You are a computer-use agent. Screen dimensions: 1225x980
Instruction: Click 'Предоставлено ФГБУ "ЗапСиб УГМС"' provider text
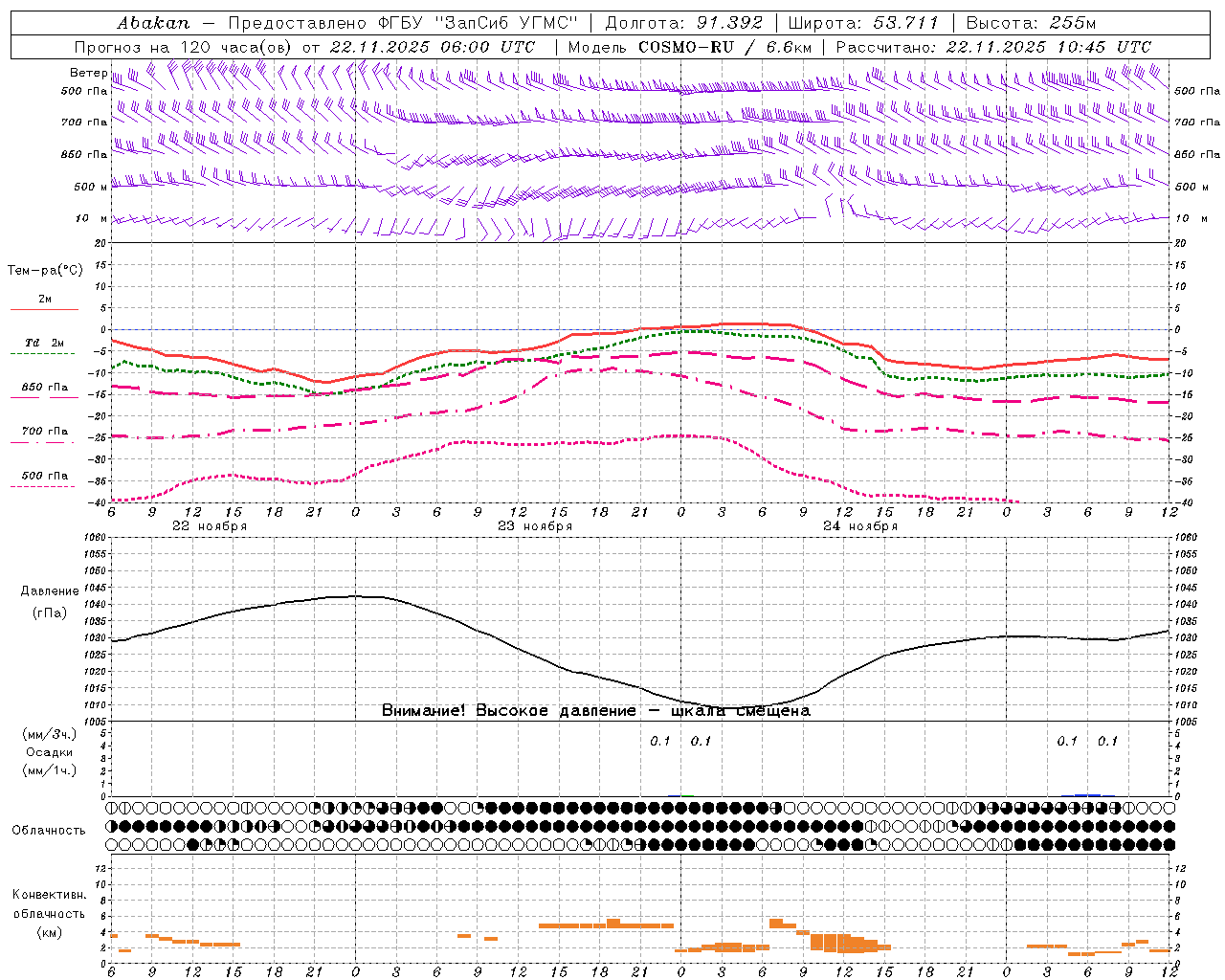click(x=404, y=23)
